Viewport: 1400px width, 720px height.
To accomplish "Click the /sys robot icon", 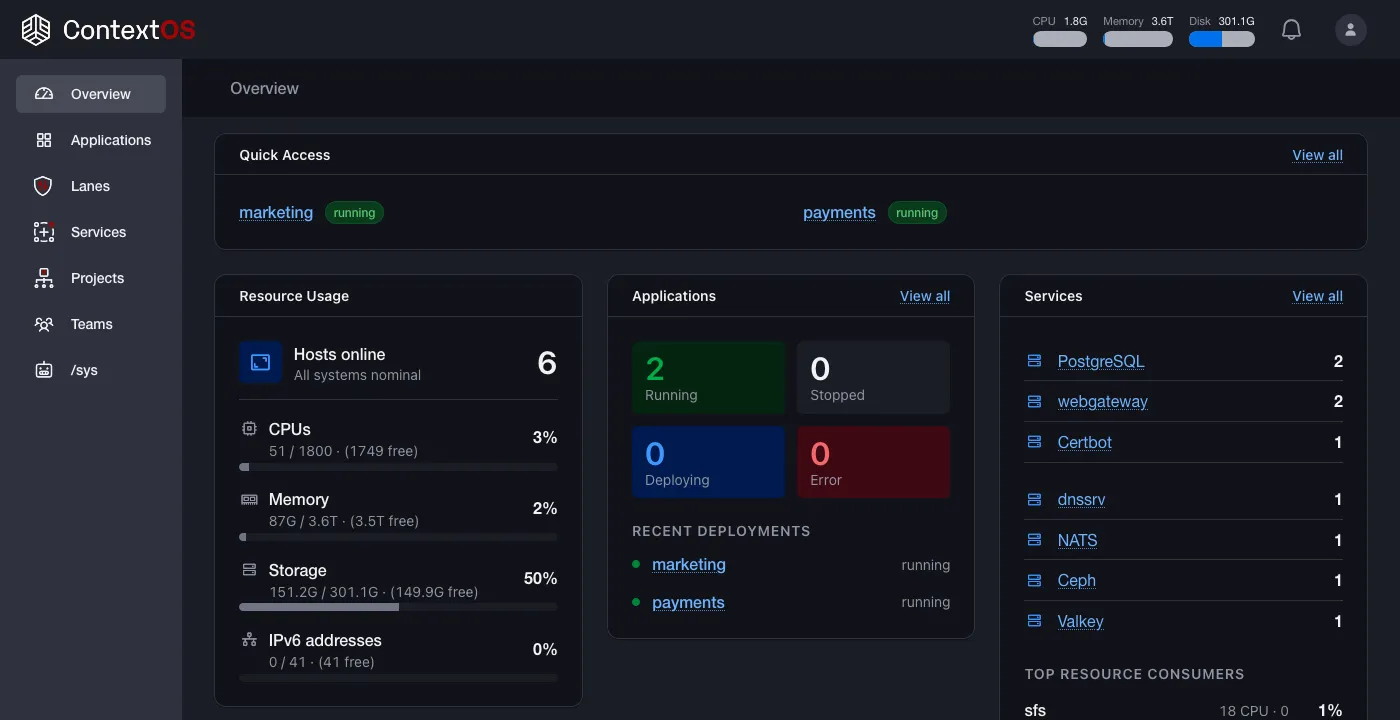I will point(44,370).
